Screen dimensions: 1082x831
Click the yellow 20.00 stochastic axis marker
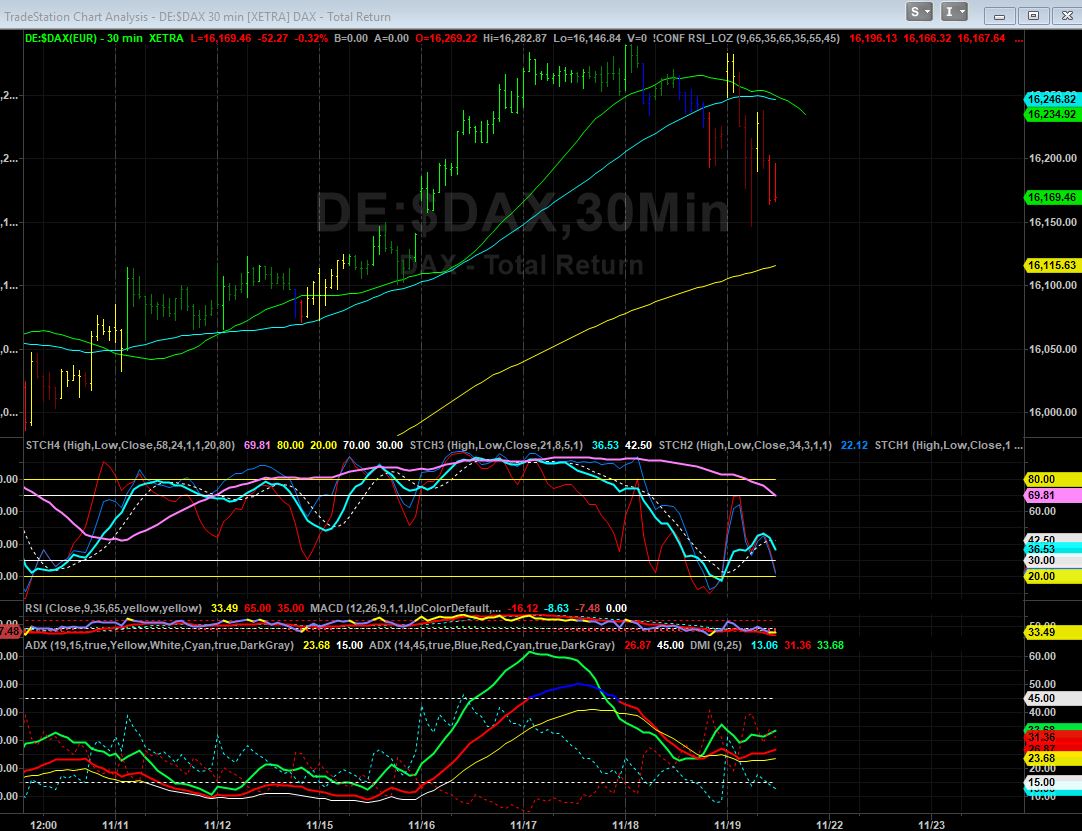pos(1052,576)
